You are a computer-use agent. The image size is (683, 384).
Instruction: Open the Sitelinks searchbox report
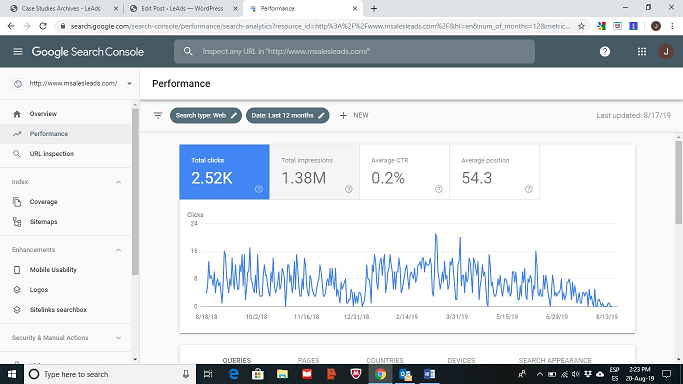(65, 310)
